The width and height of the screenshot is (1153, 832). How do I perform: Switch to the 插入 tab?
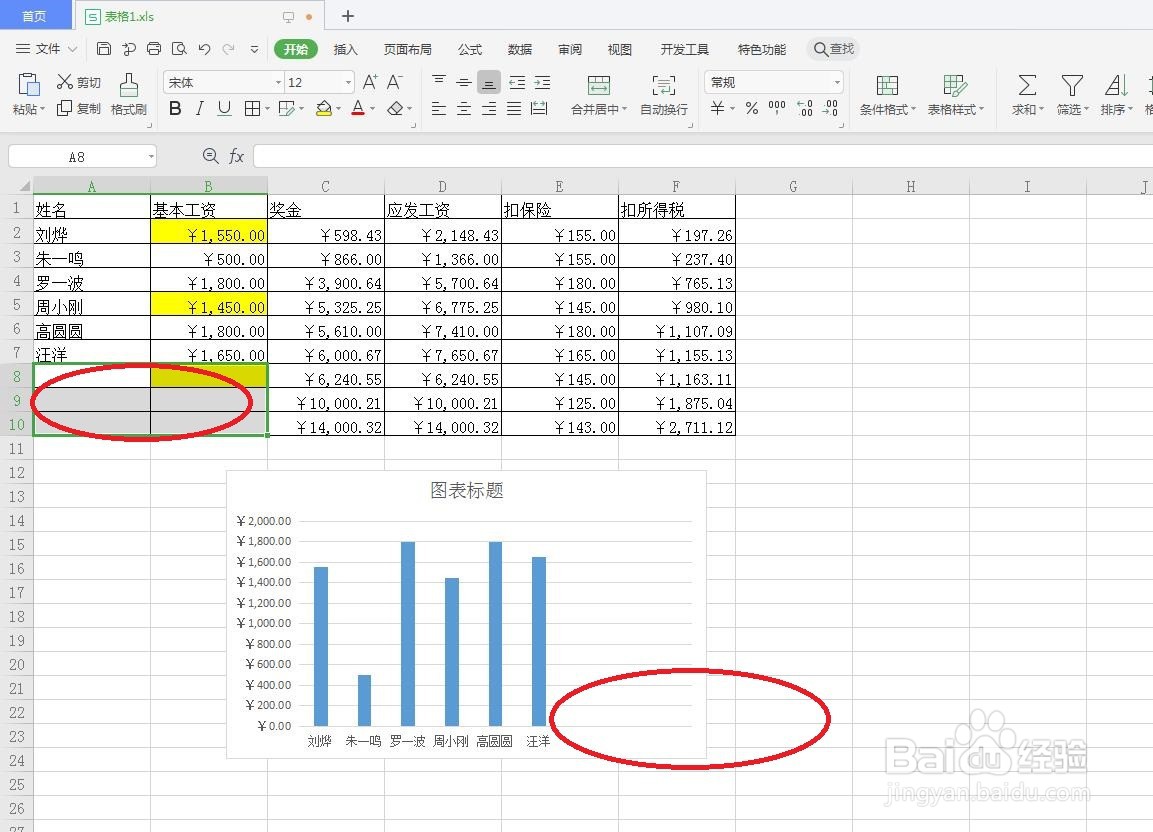click(x=346, y=49)
